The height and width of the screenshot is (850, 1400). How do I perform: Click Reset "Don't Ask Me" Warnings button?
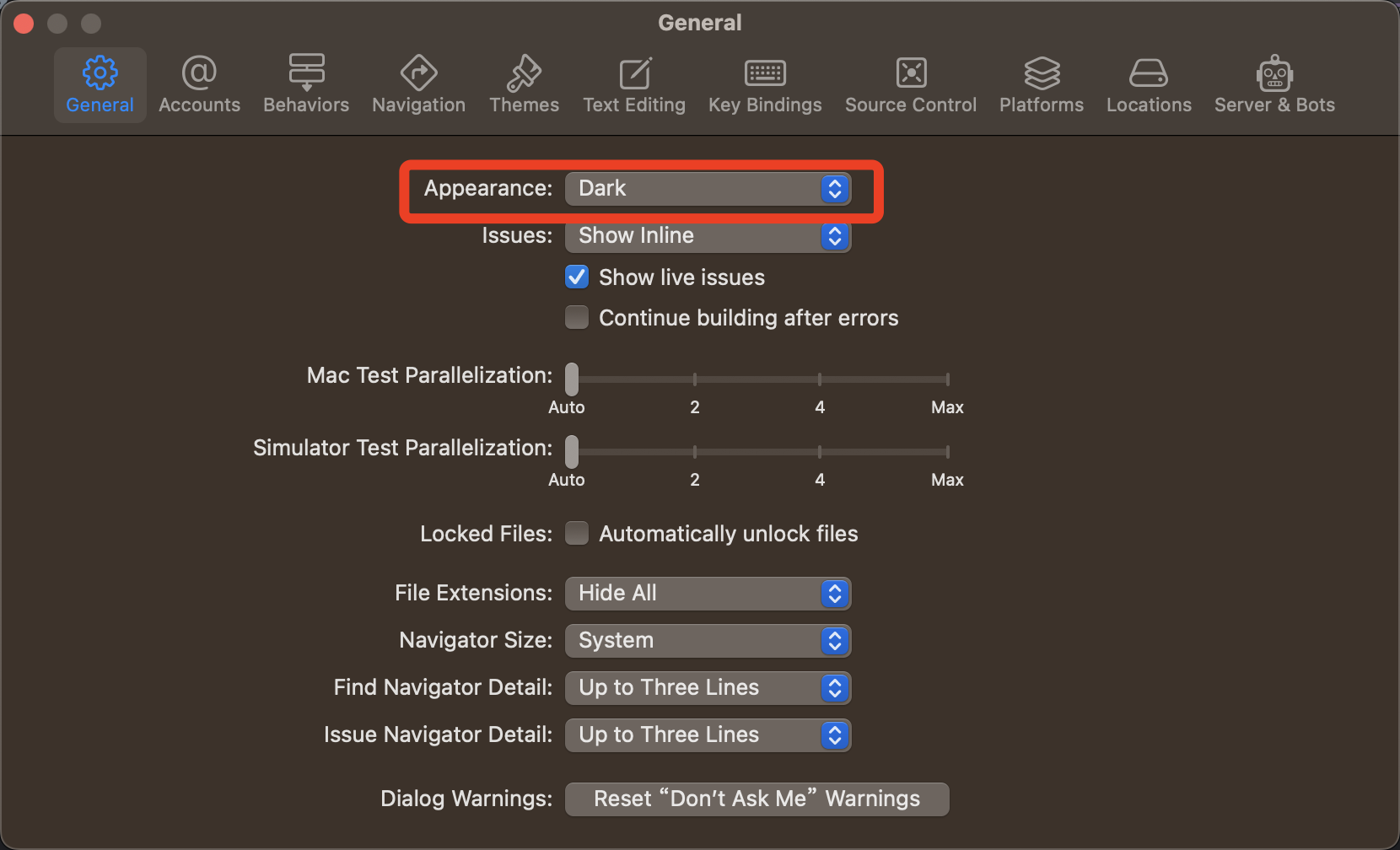(x=757, y=799)
